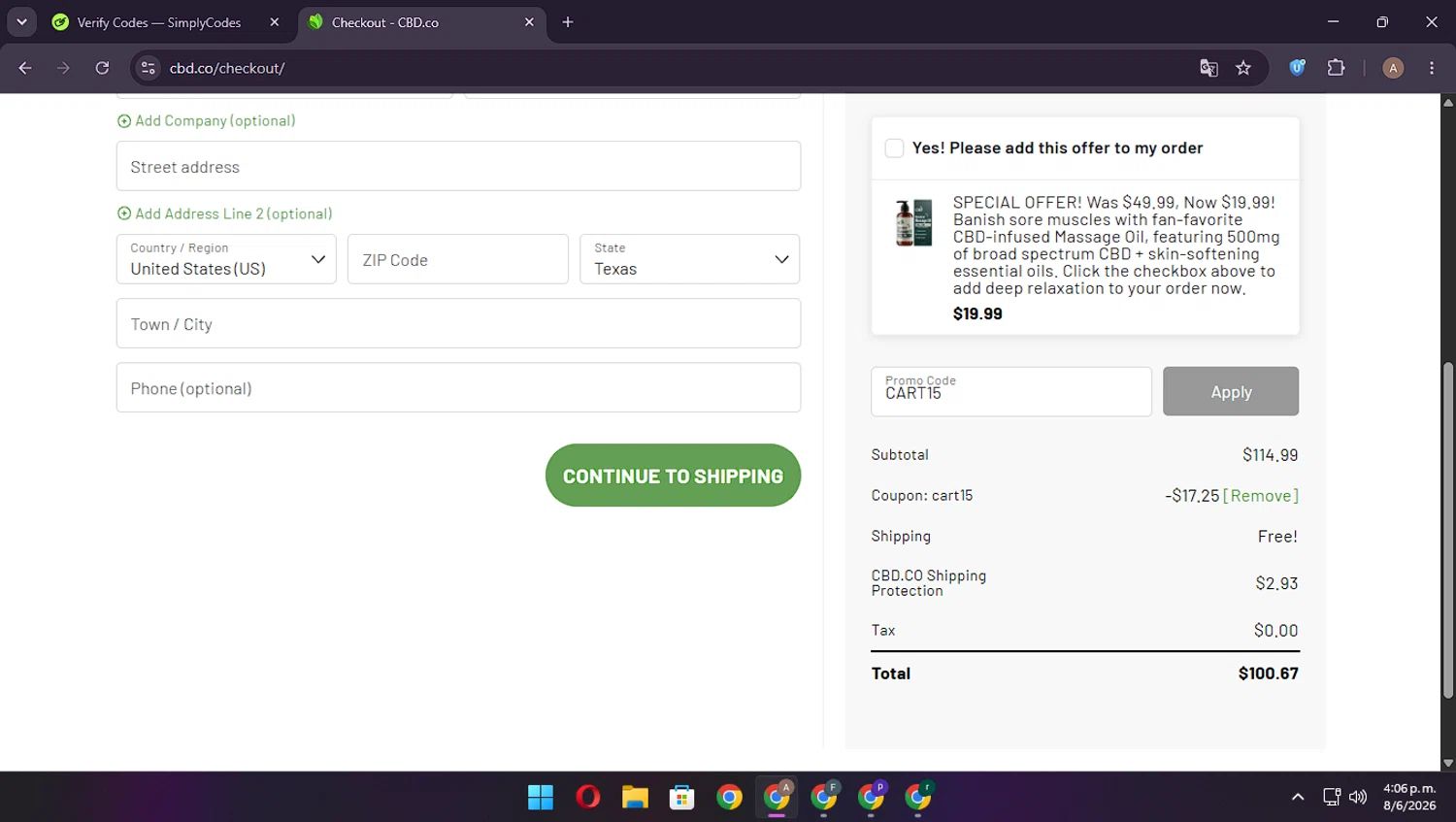Click the scroll-up arrow of the page scrollbar
The width and height of the screenshot is (1456, 822).
click(x=1448, y=101)
